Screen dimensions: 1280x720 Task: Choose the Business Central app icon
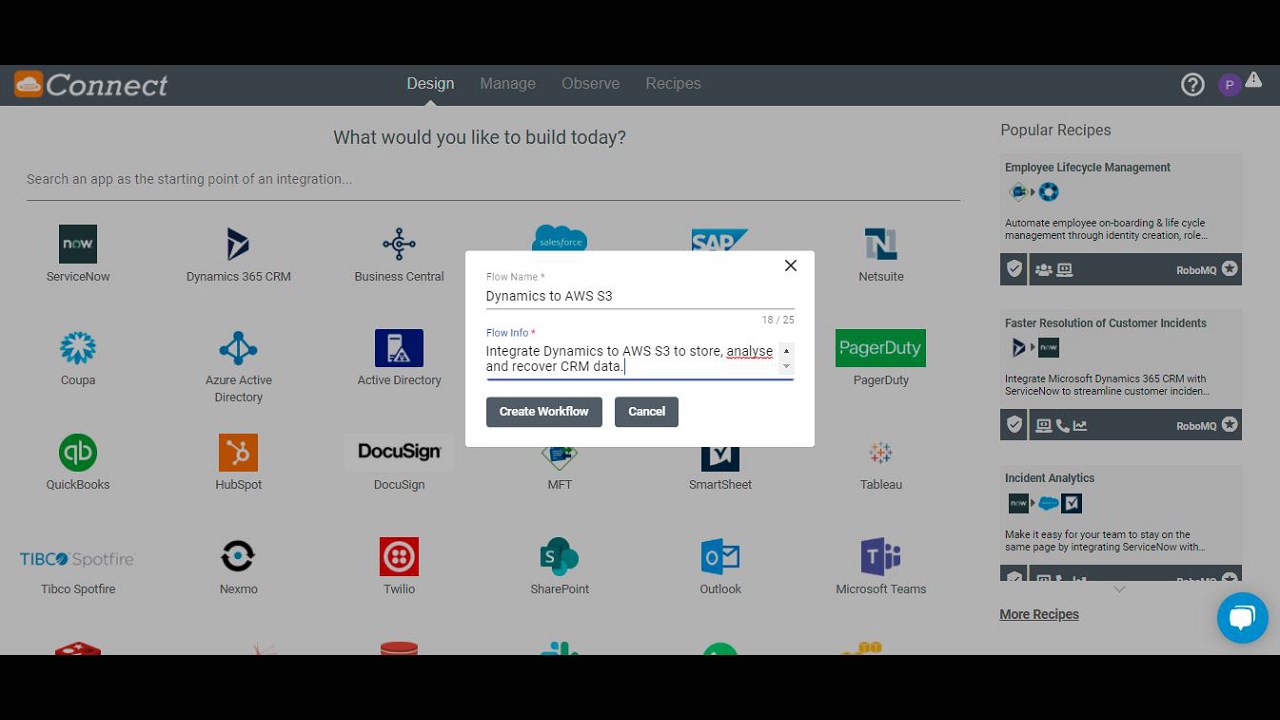[399, 244]
